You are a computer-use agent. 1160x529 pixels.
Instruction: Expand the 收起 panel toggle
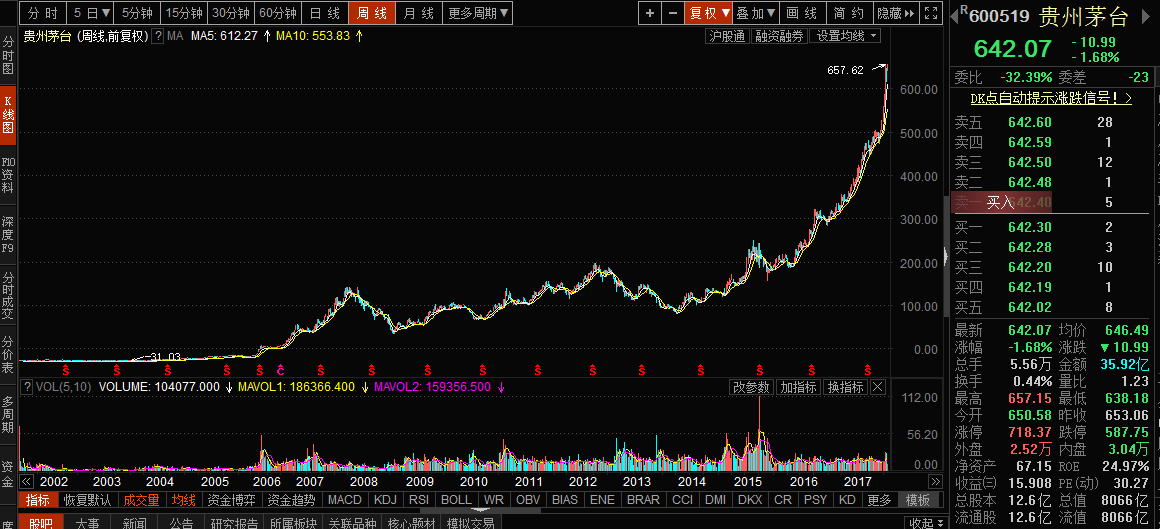click(925, 523)
